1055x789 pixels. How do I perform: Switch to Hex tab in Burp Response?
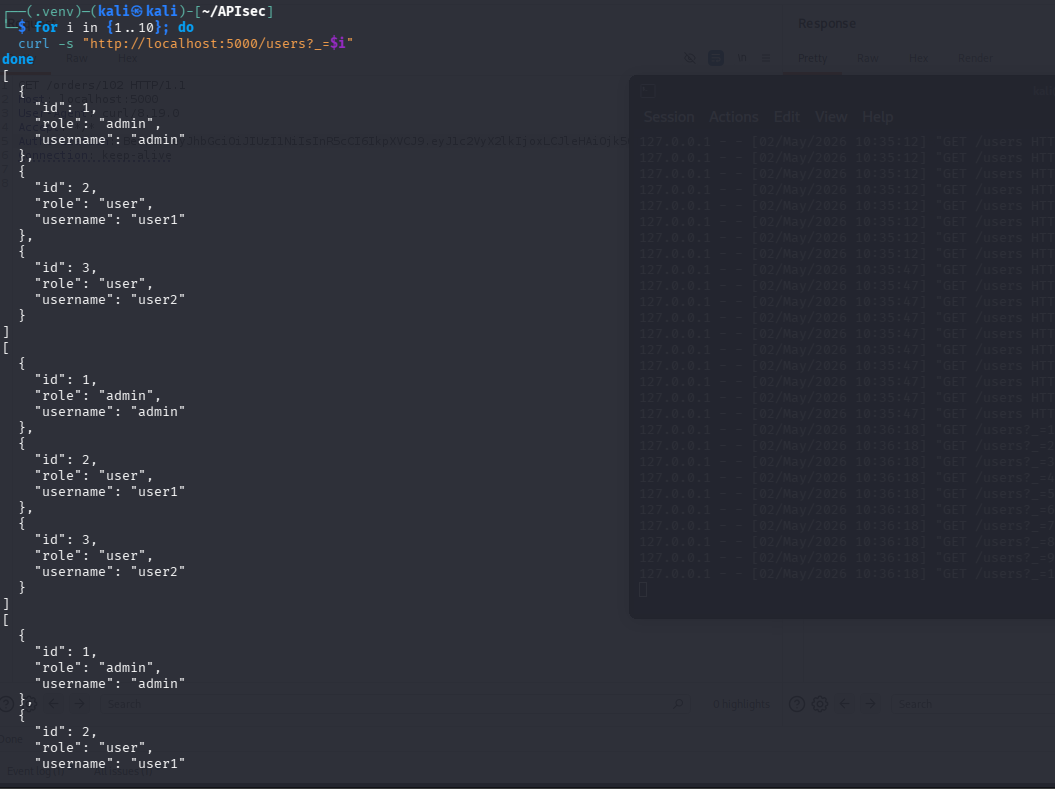coord(918,59)
